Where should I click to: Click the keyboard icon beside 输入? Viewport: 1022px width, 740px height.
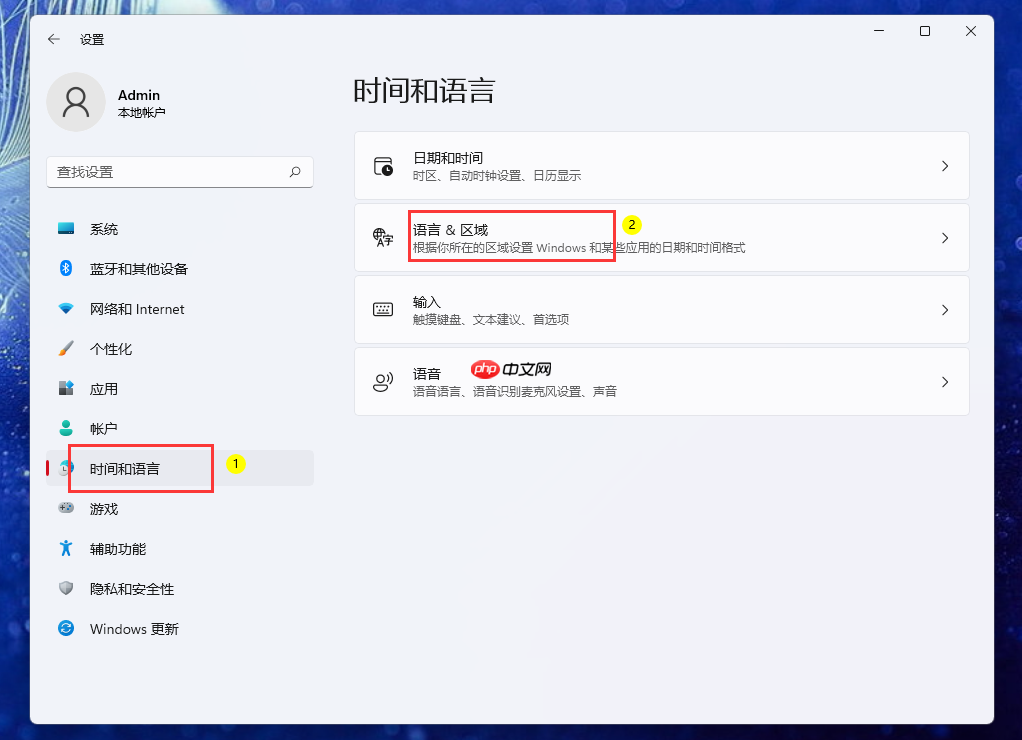[x=383, y=309]
